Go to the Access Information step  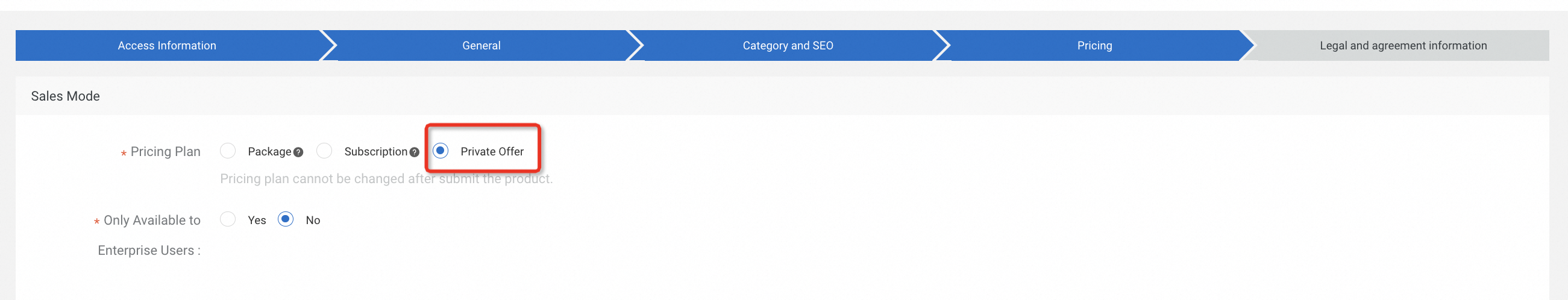(x=167, y=46)
